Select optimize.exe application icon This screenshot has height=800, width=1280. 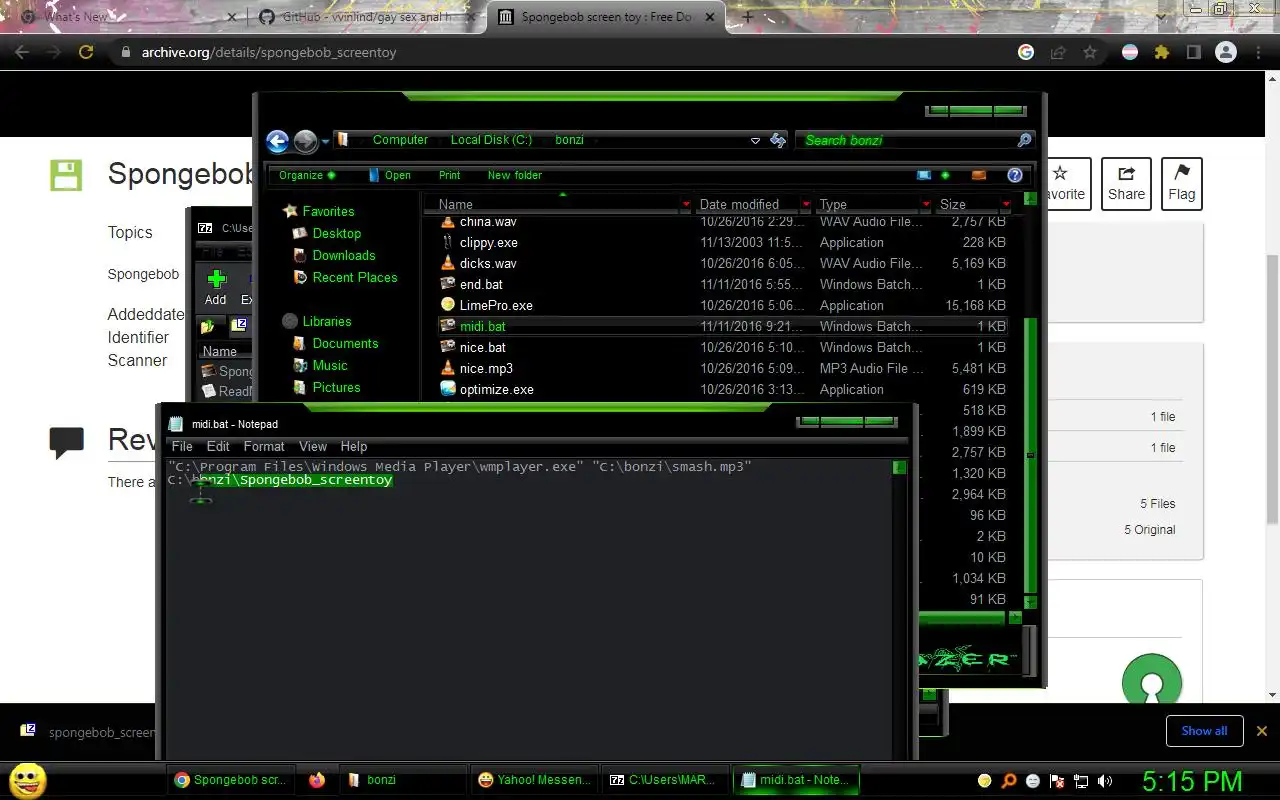tap(448, 389)
